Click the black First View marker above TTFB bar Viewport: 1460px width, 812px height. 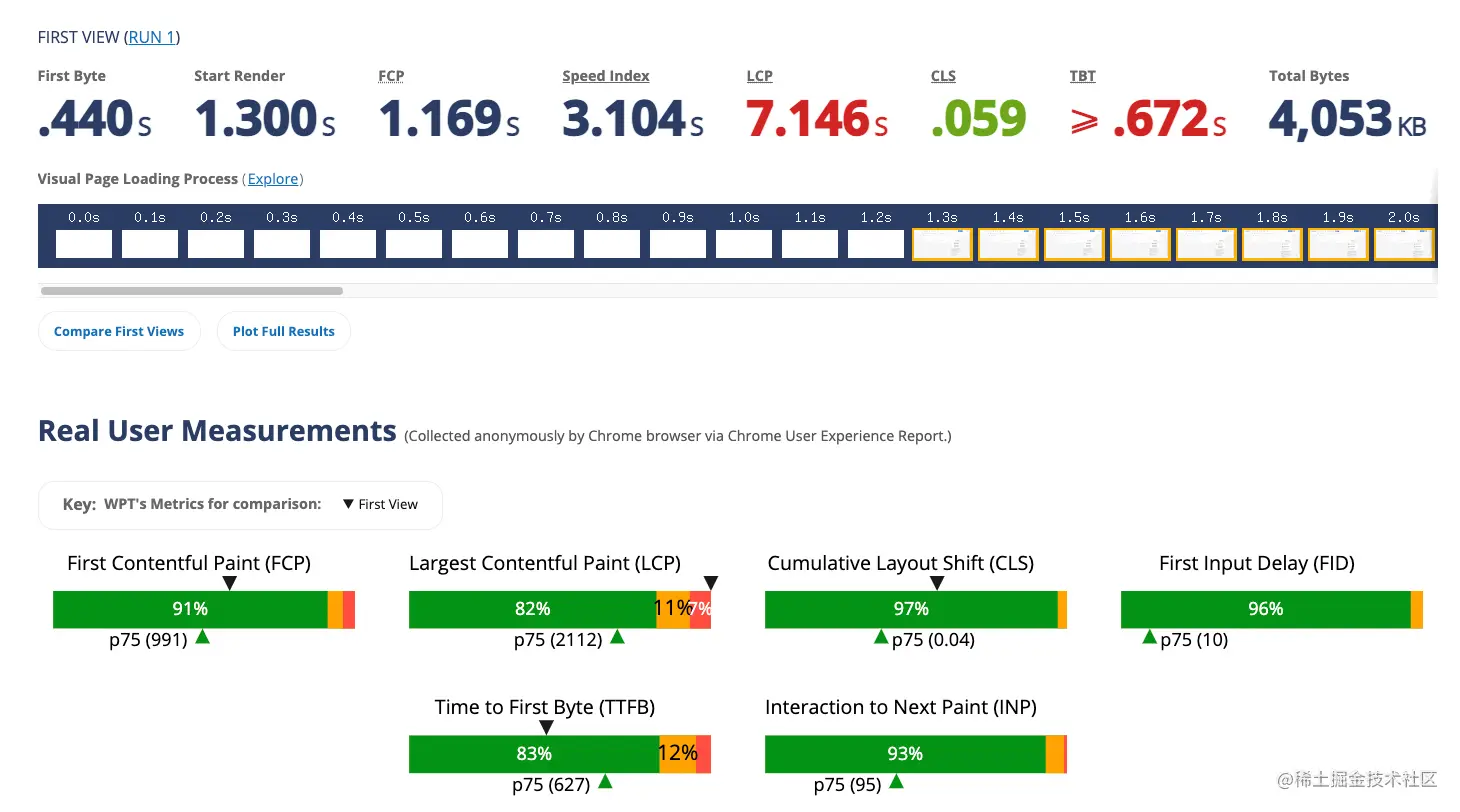pyautogui.click(x=546, y=728)
